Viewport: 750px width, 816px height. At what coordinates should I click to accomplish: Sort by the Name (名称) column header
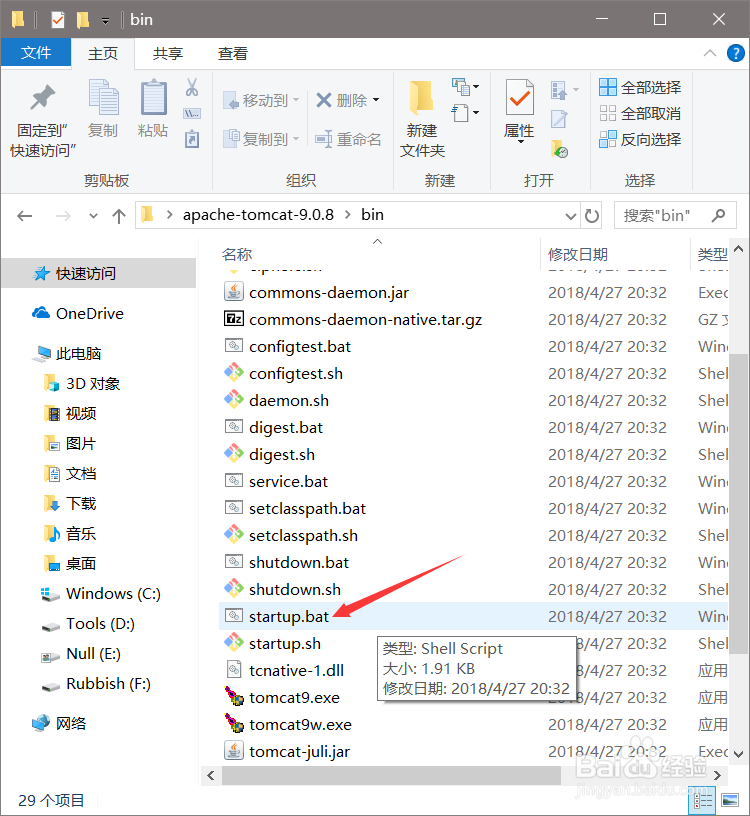[x=237, y=254]
